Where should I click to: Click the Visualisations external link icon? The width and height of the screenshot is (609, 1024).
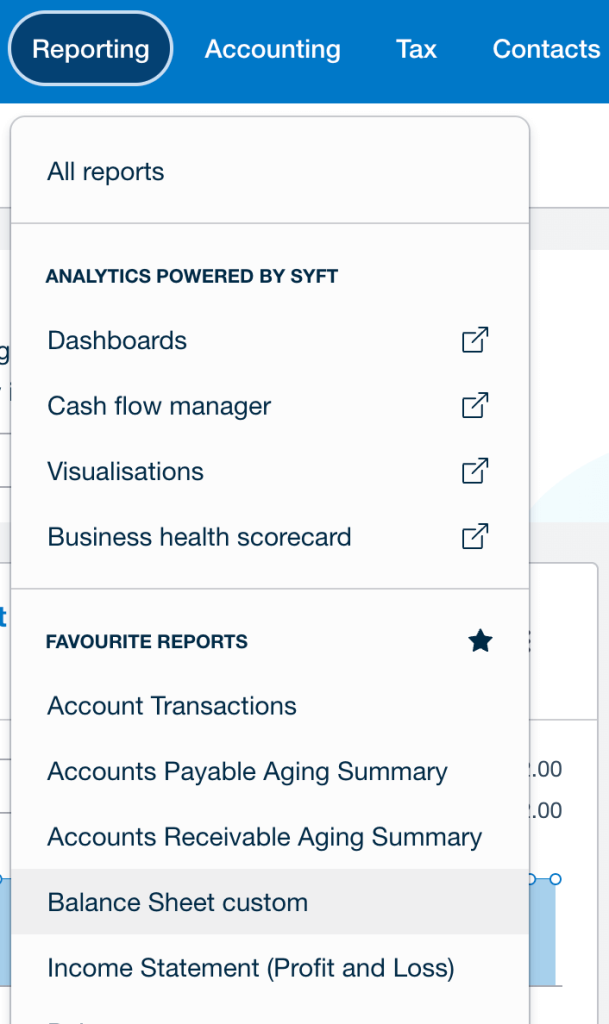474,471
